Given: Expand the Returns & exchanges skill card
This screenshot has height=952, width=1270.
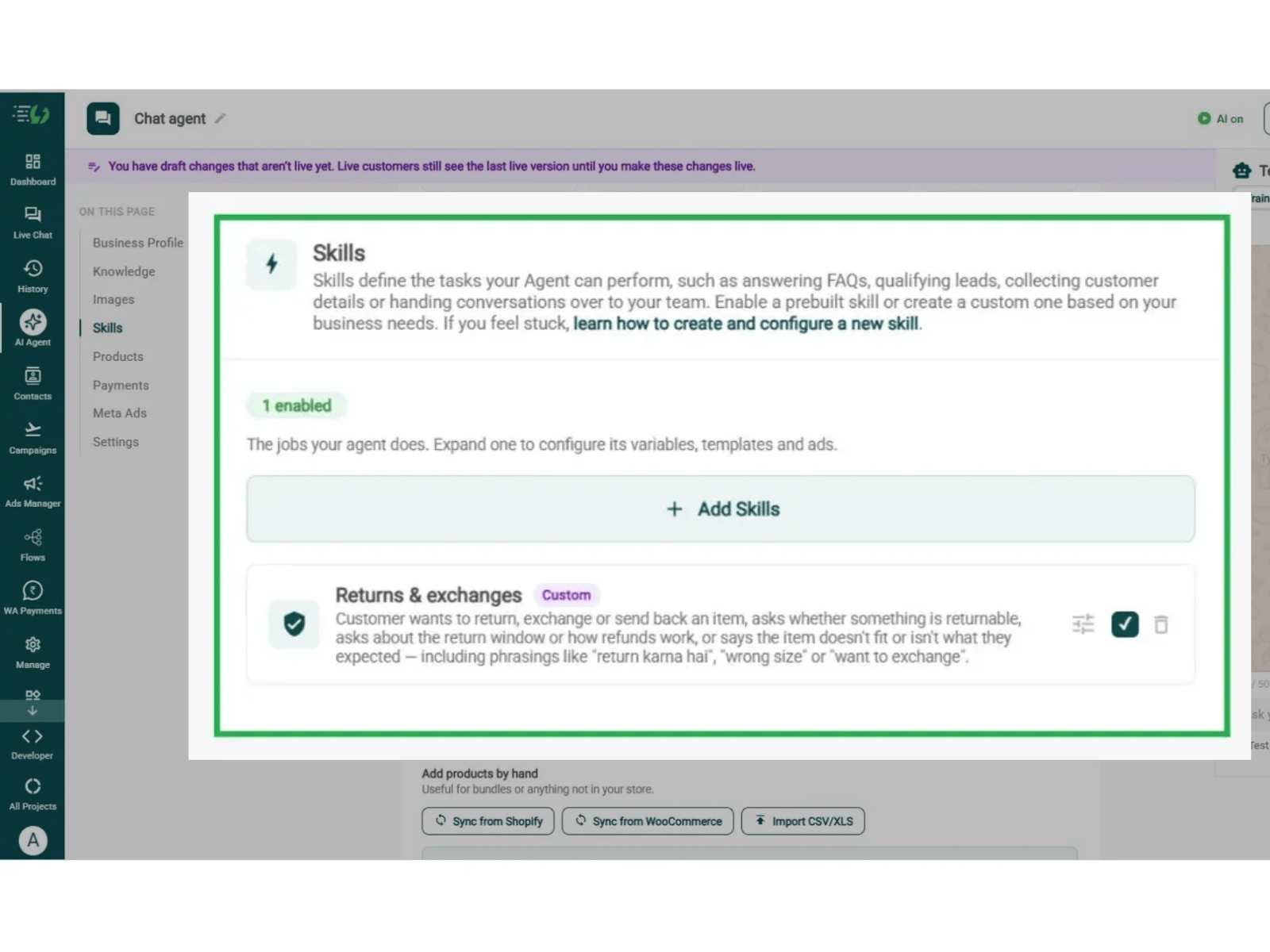Looking at the screenshot, I should pos(721,624).
